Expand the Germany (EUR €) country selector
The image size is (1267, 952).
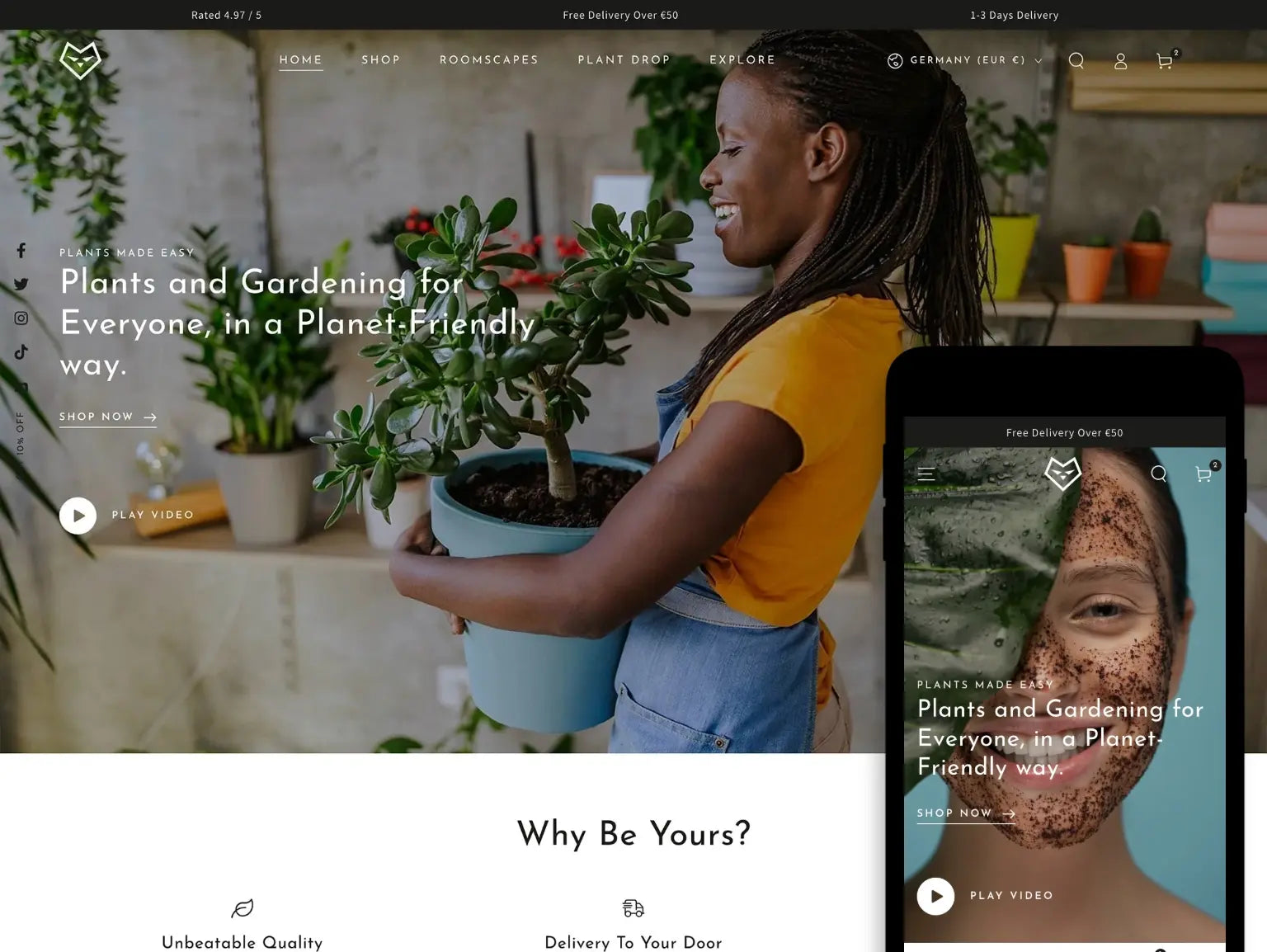pyautogui.click(x=965, y=60)
